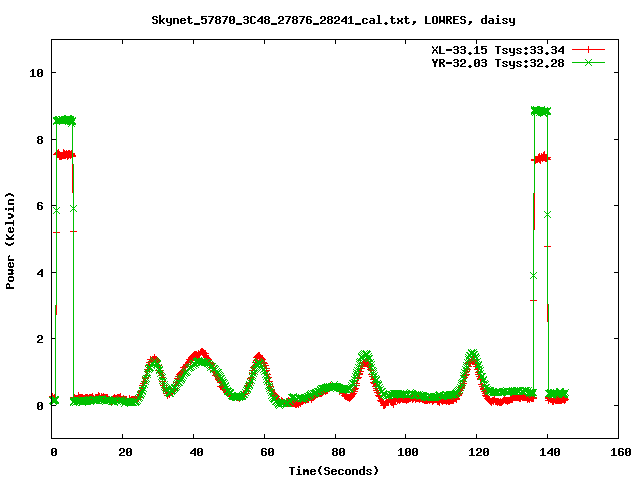640x480 pixels.
Task: Click y-axis tick label 8
Action: 40,140
